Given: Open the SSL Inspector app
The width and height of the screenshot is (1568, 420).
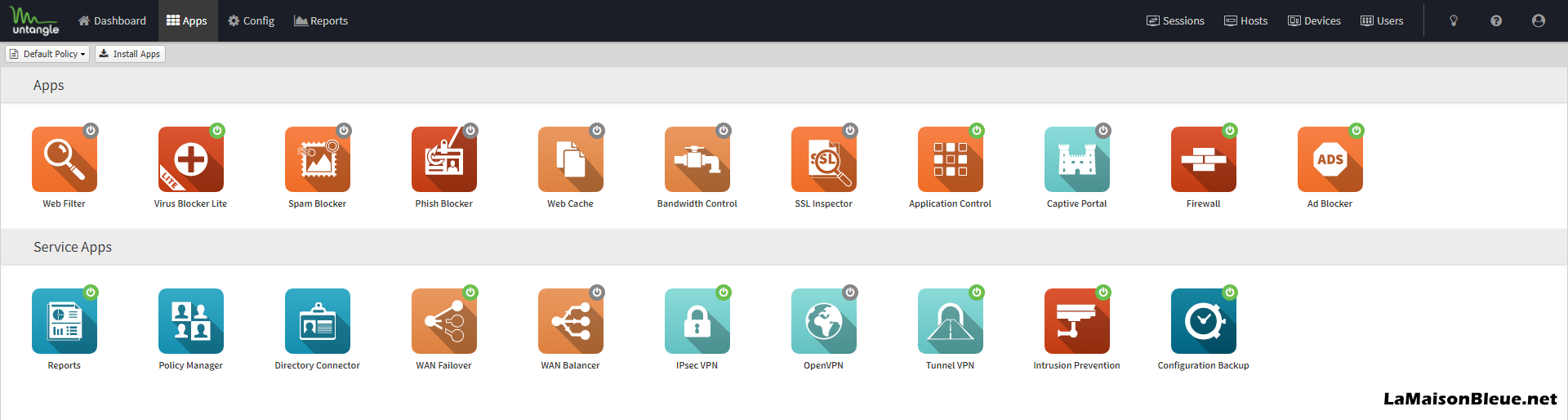Looking at the screenshot, I should (824, 159).
